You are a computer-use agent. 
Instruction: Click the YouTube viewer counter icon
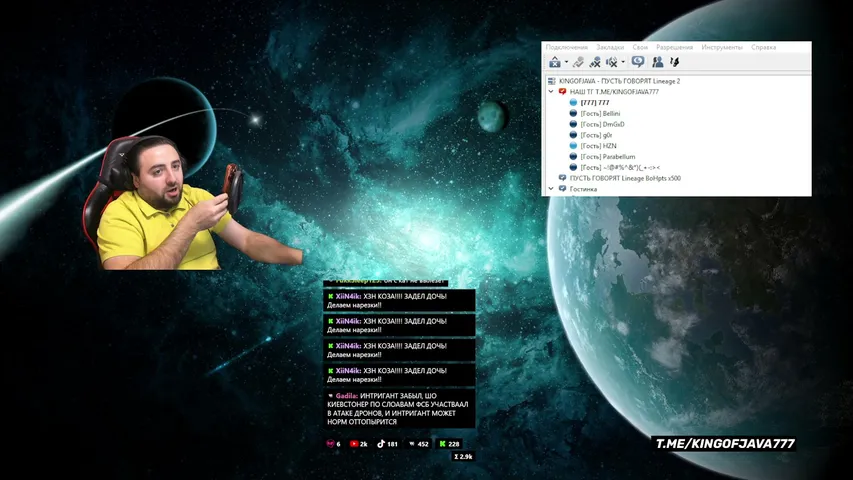click(354, 444)
